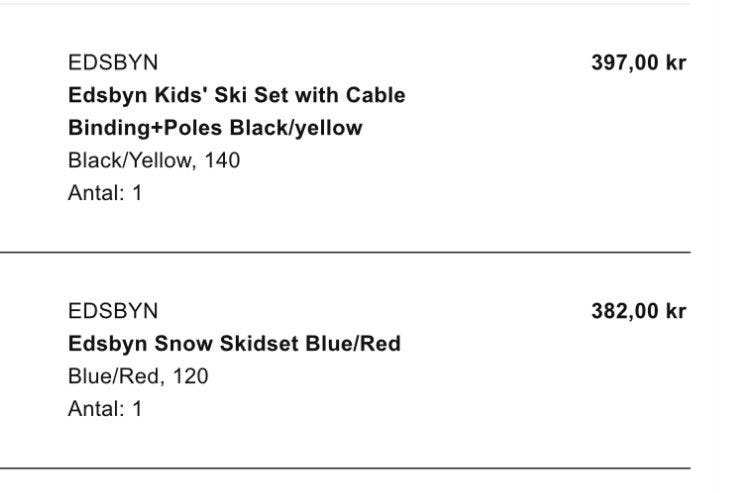
Task: Open Edsbyn Snow Skidset Blue/Red product
Action: coord(234,344)
